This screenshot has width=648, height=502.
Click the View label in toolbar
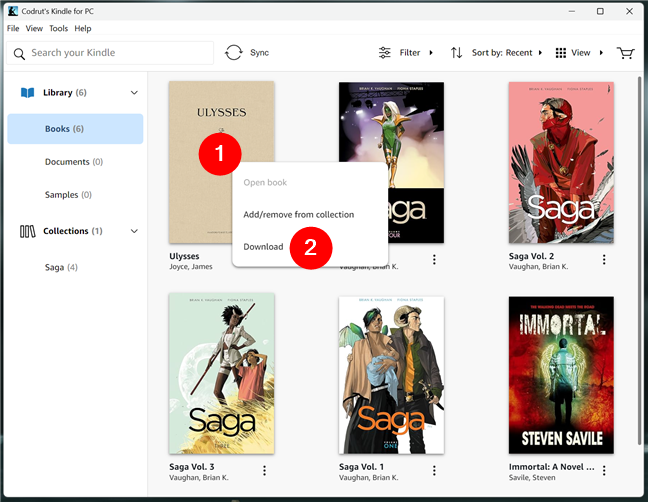coord(581,53)
